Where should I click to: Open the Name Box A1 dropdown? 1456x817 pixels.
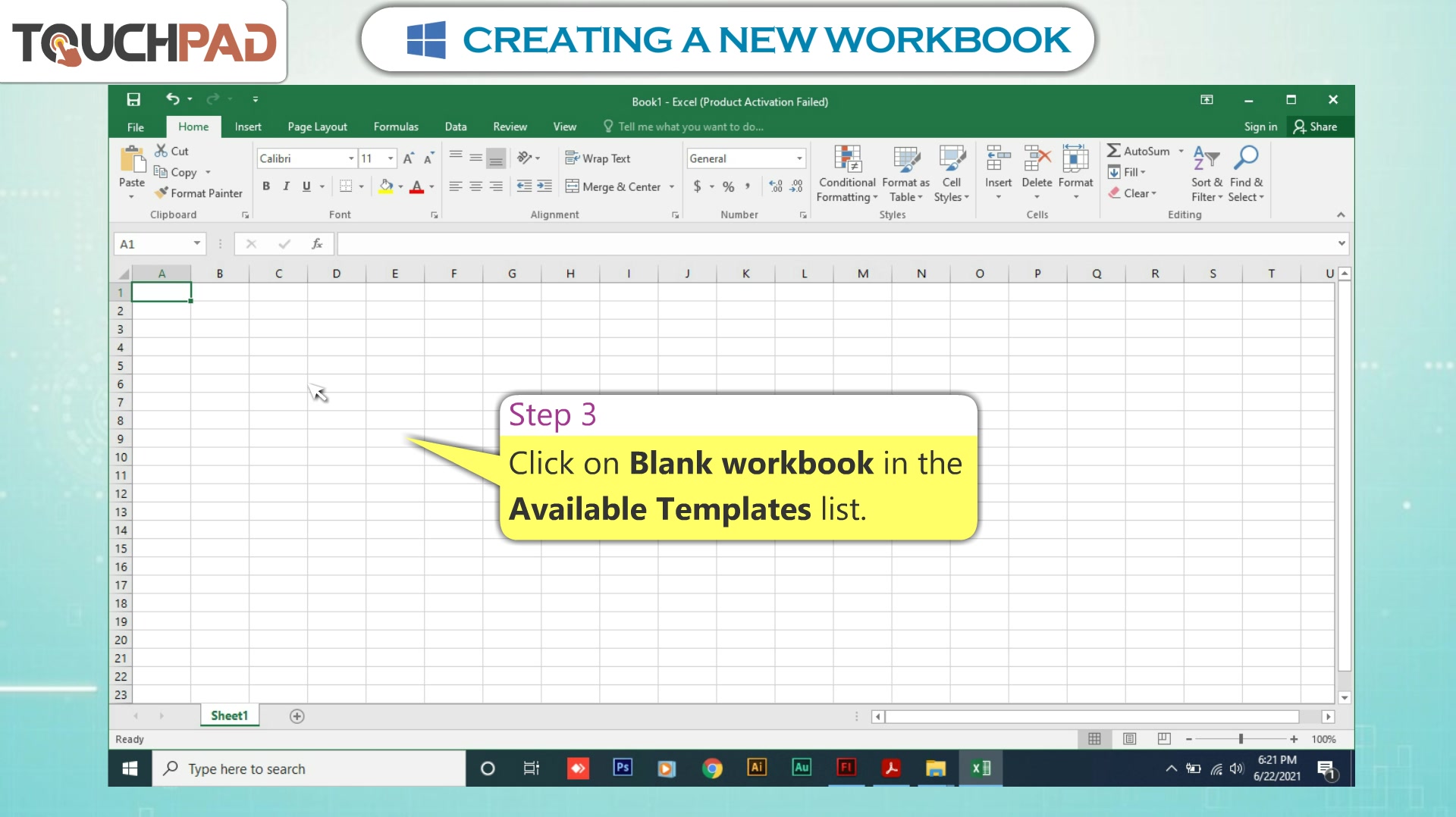196,243
